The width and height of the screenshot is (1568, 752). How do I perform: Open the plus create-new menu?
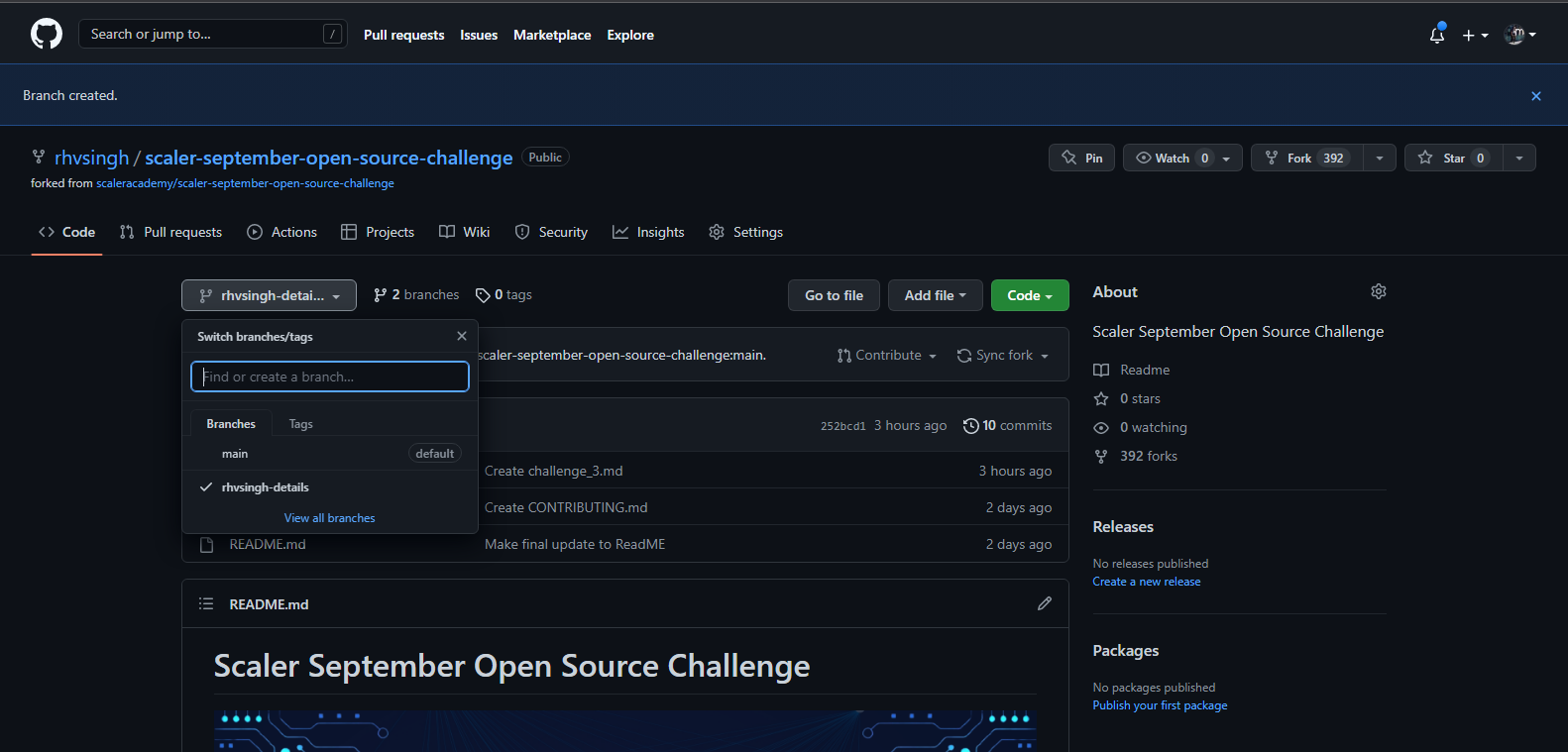[1475, 35]
